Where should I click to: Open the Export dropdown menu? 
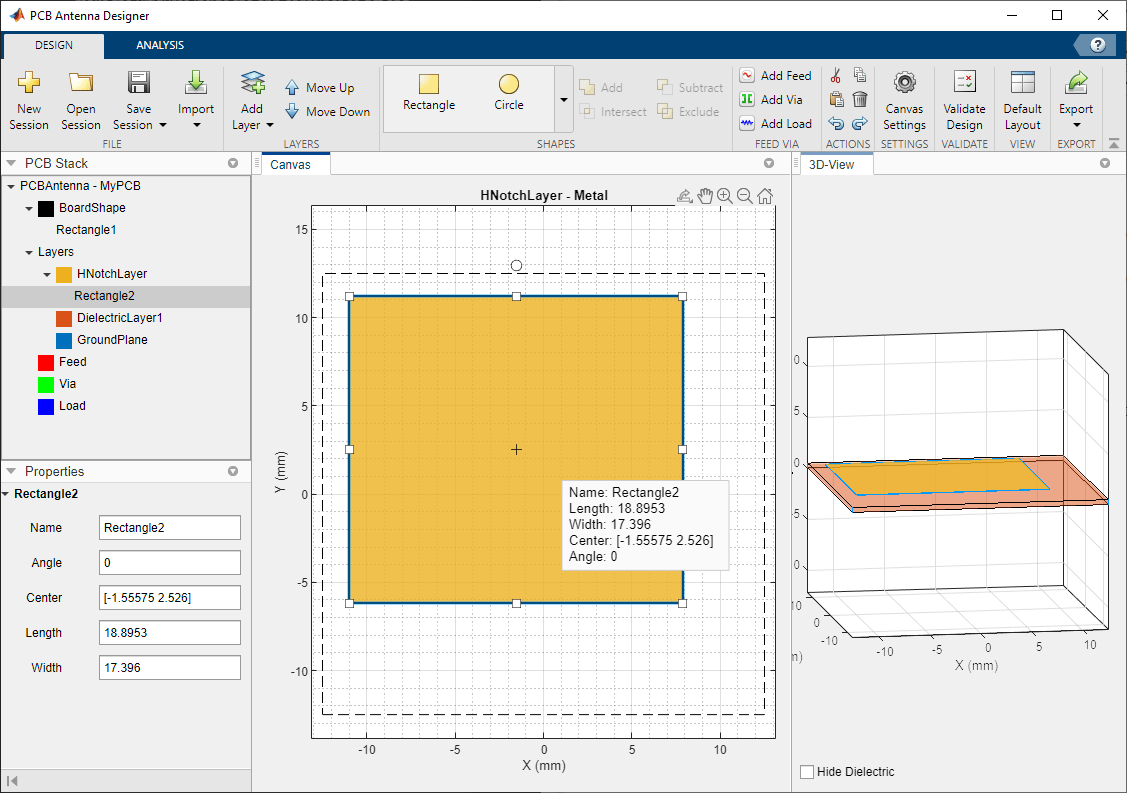coord(1076,125)
